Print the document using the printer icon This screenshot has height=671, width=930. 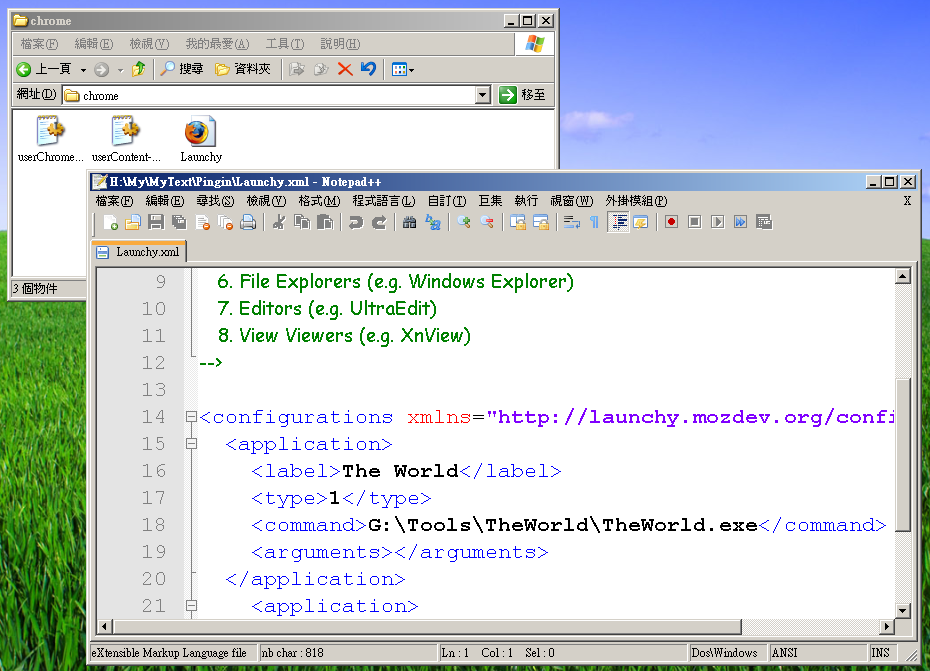[x=247, y=222]
